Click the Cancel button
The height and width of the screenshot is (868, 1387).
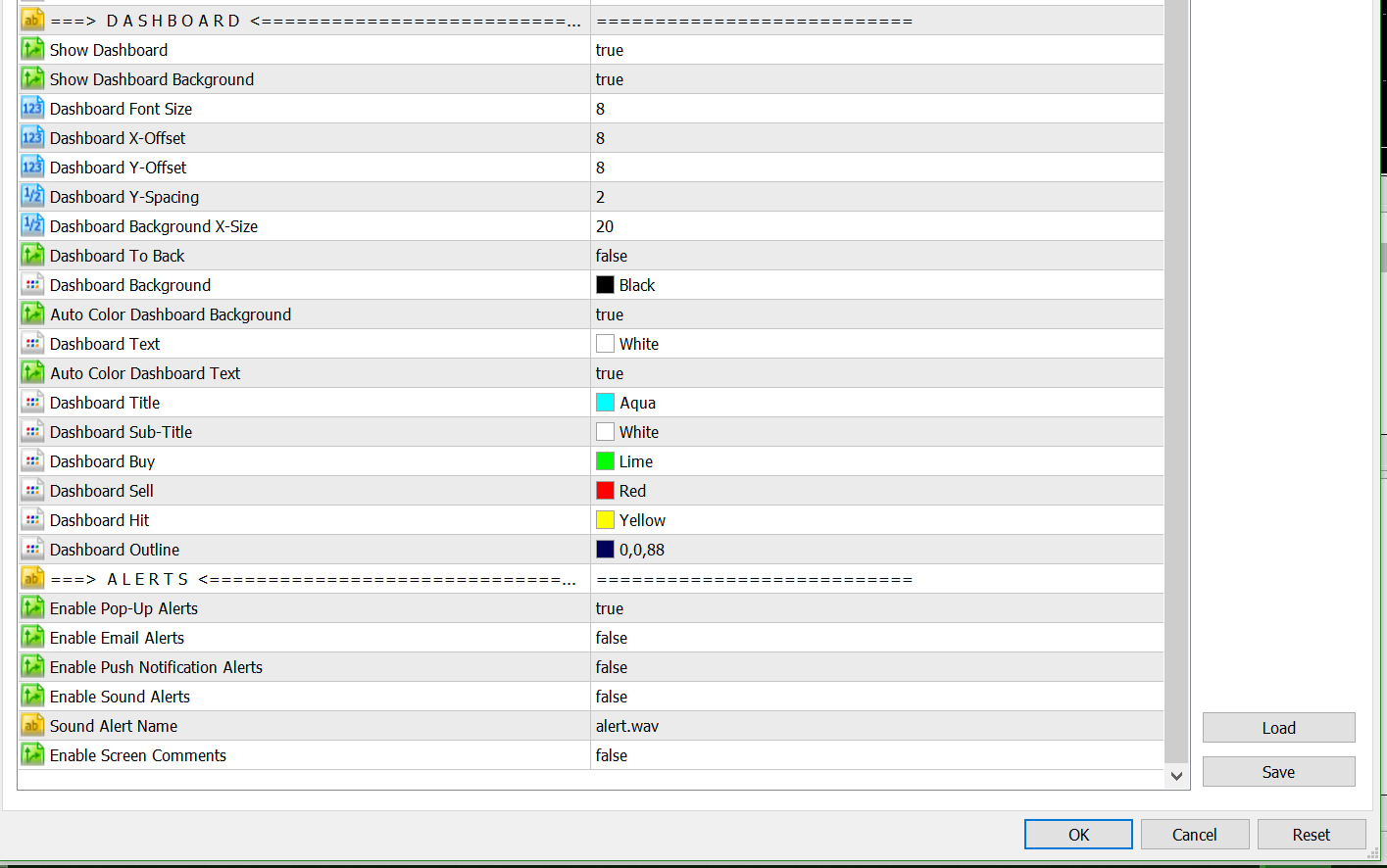(x=1195, y=835)
